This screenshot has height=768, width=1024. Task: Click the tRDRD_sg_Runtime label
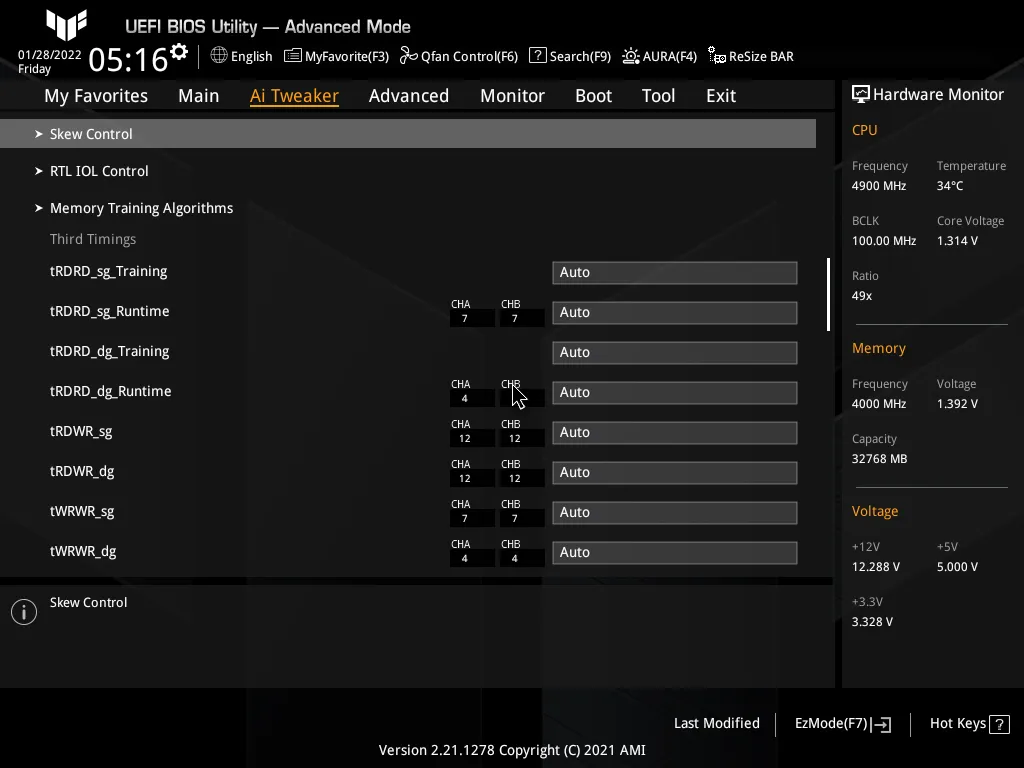109,312
